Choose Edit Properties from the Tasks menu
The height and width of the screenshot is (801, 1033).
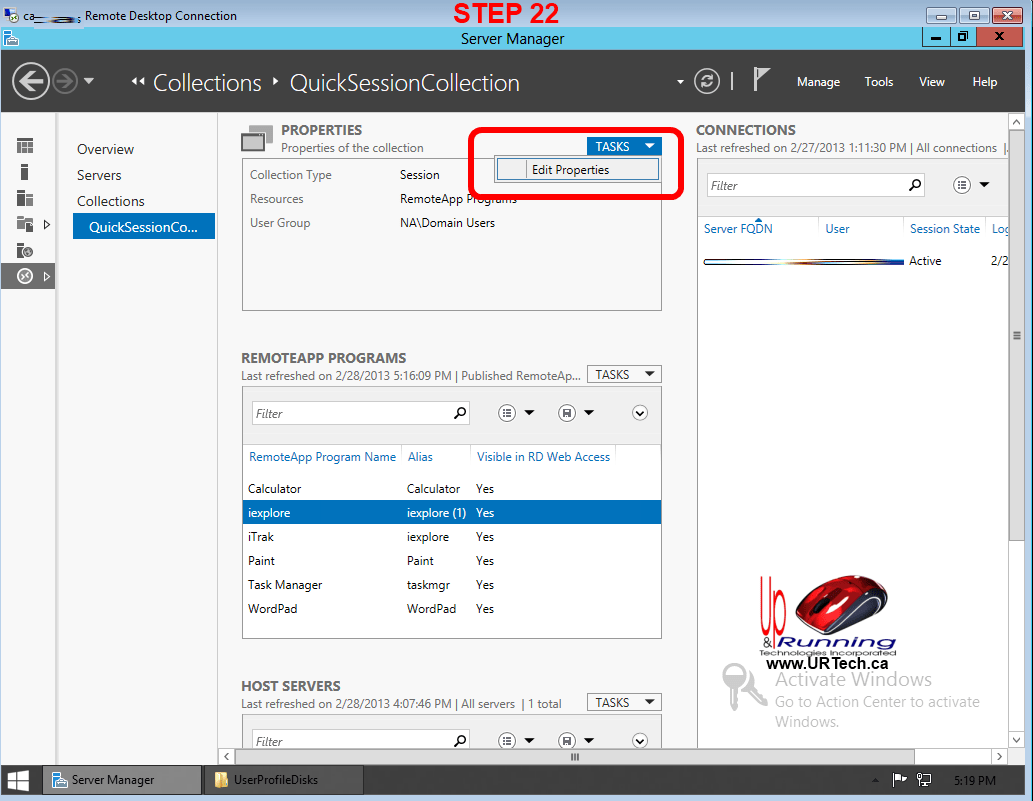[x=578, y=170]
